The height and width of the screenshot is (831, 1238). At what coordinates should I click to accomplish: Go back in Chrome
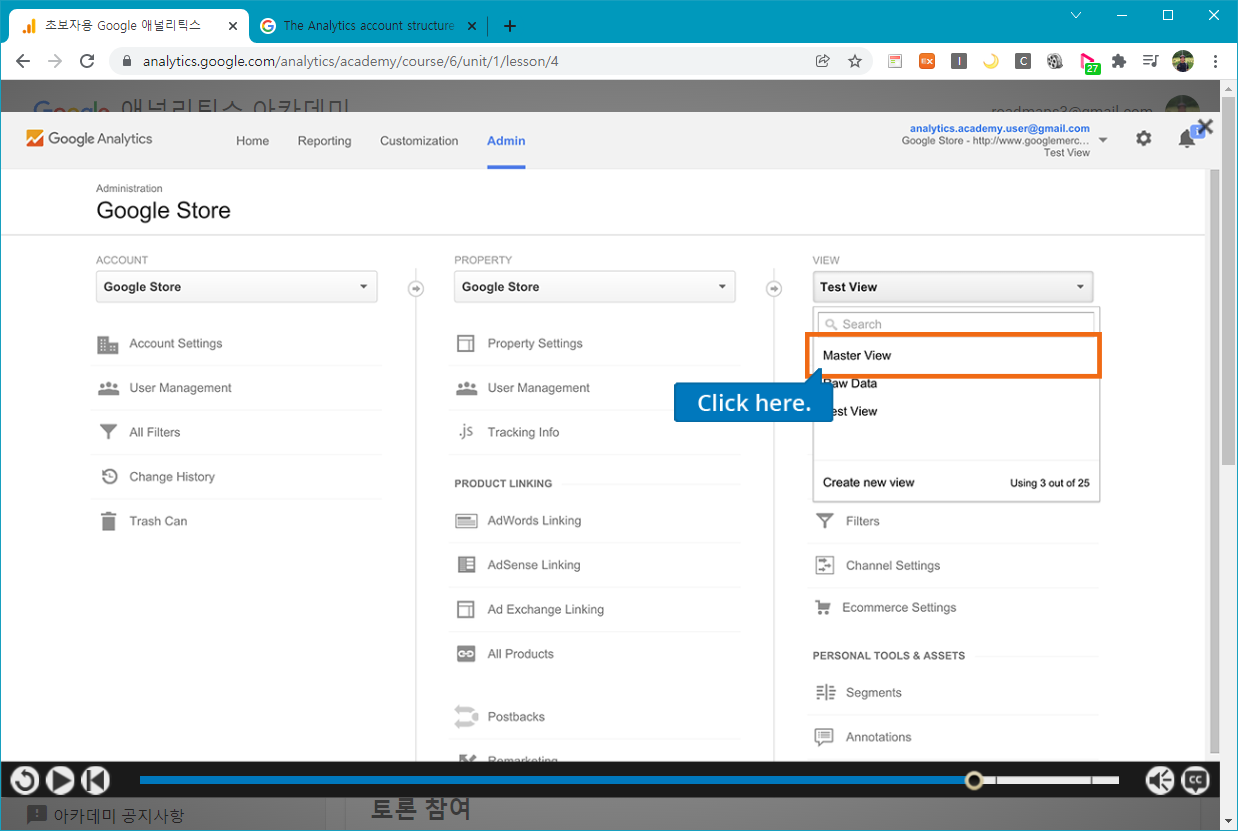click(23, 61)
